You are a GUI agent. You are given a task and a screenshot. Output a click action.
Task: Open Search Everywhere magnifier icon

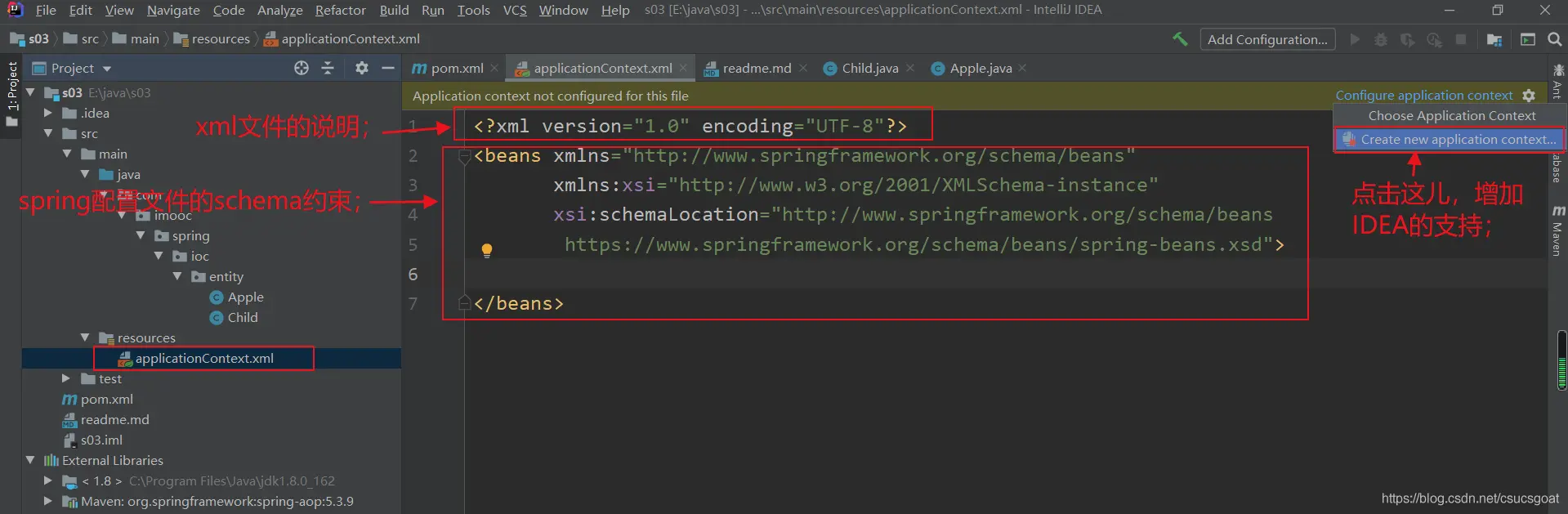click(1555, 39)
